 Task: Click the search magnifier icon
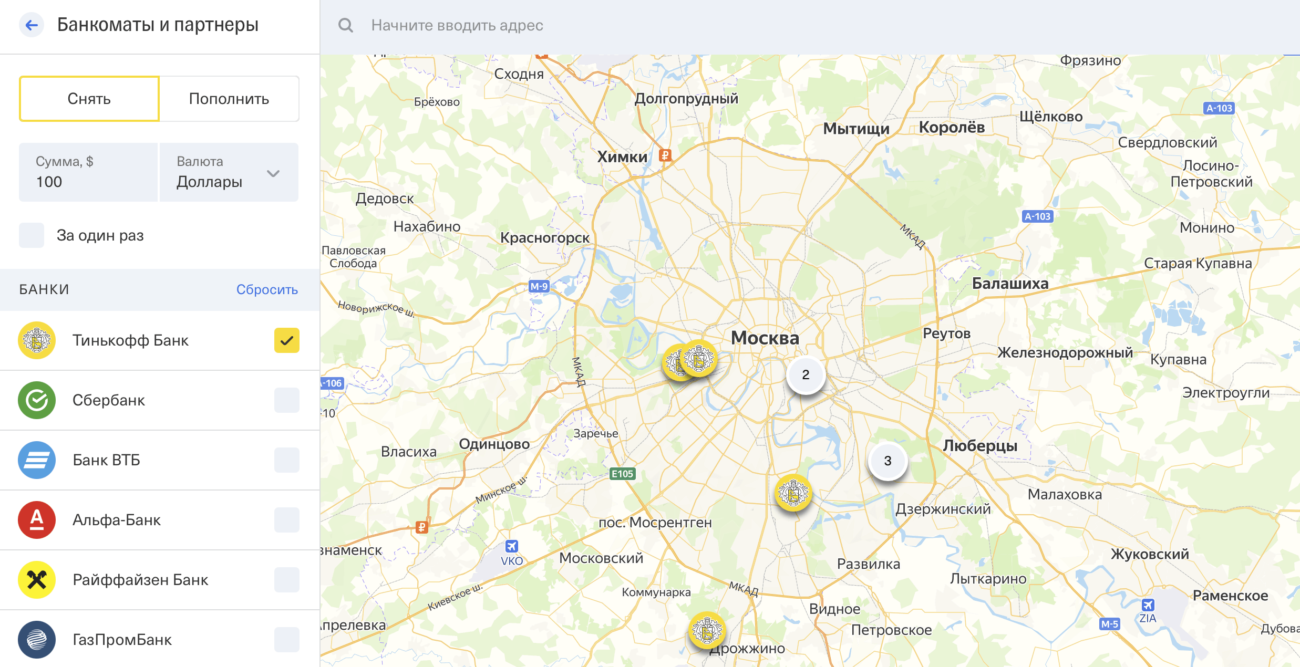click(x=346, y=25)
